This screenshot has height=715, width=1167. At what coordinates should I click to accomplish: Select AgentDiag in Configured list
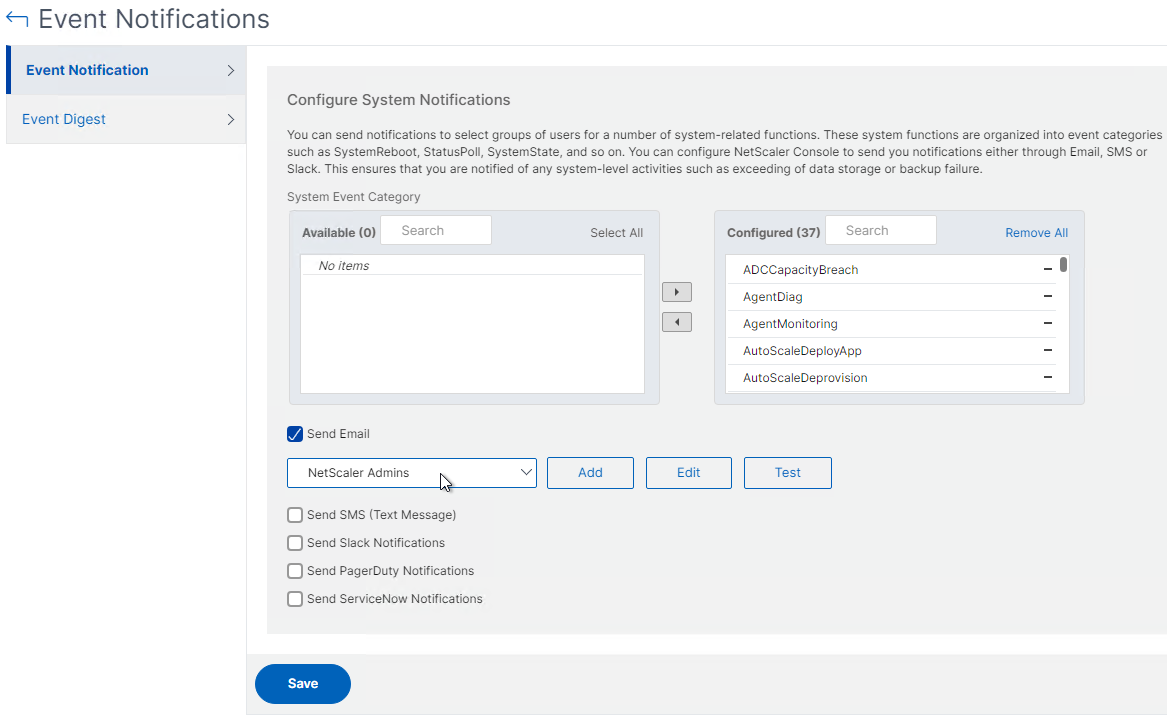tap(892, 296)
